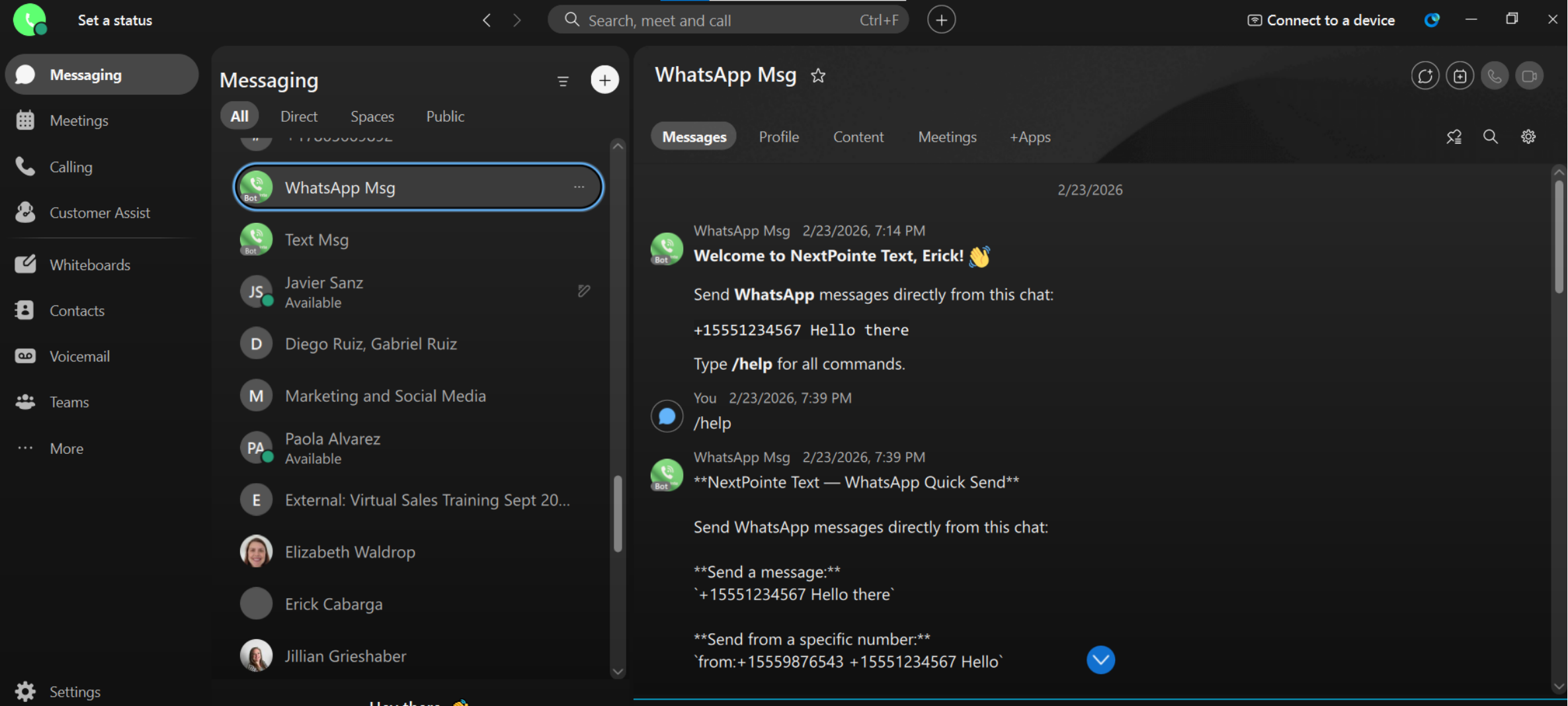This screenshot has width=1568, height=706.
Task: Open the blue assistant icon in title bar
Action: click(x=1432, y=20)
